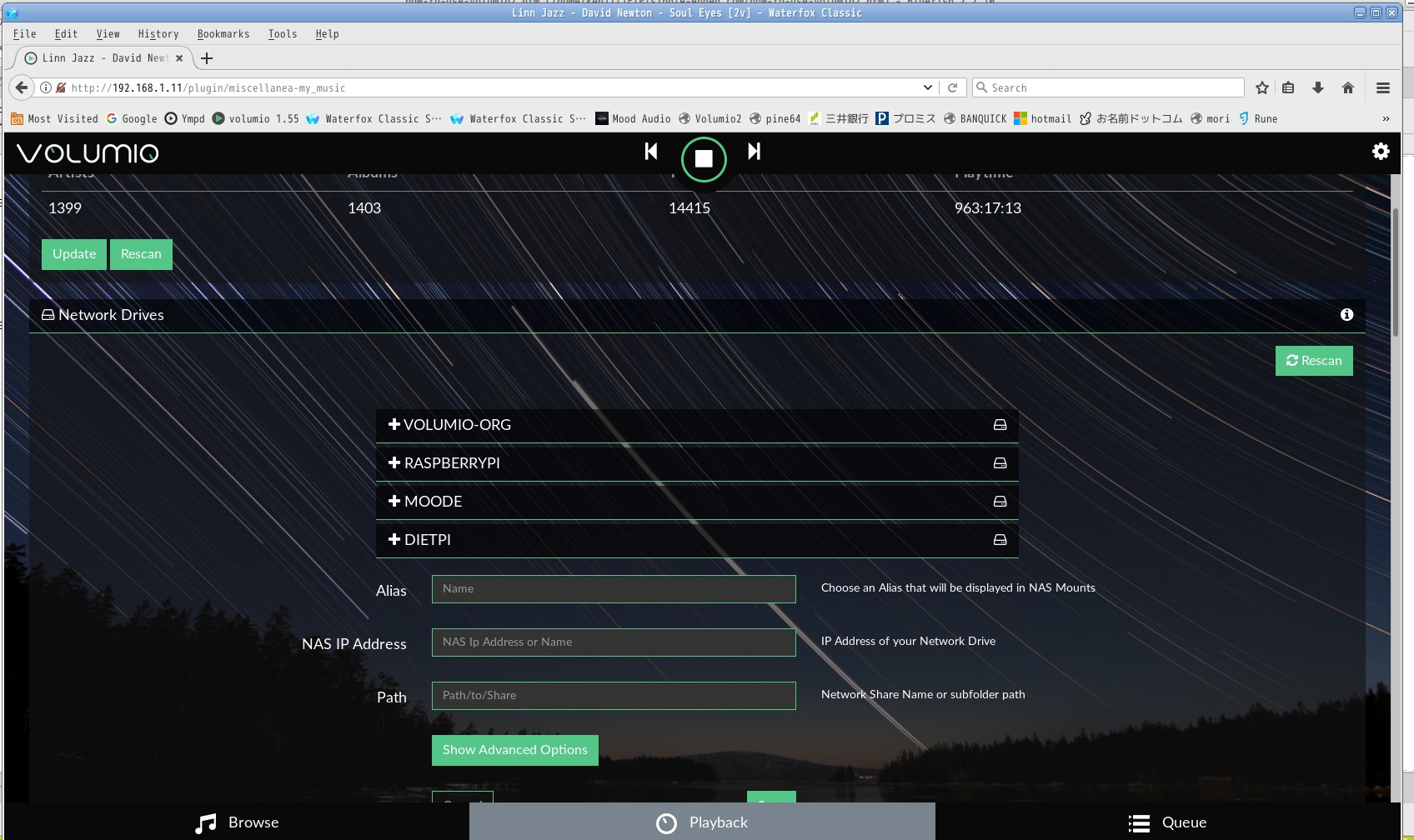Open Volumio settings gear
The width and height of the screenshot is (1414, 840).
pos(1381,152)
